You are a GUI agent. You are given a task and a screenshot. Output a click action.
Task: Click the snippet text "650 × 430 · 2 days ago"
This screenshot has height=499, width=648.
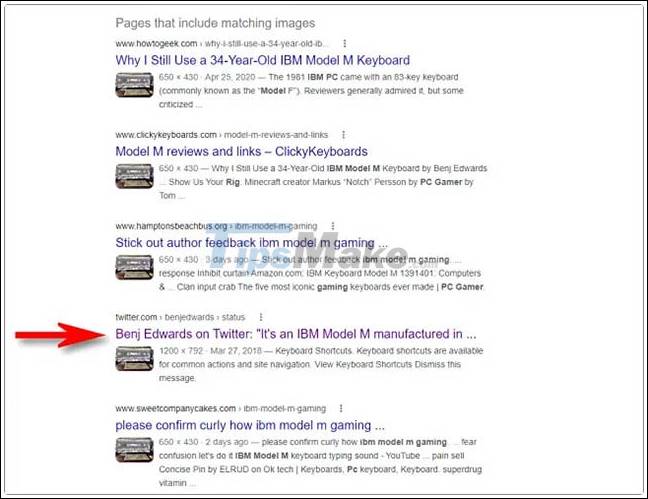pos(204,442)
